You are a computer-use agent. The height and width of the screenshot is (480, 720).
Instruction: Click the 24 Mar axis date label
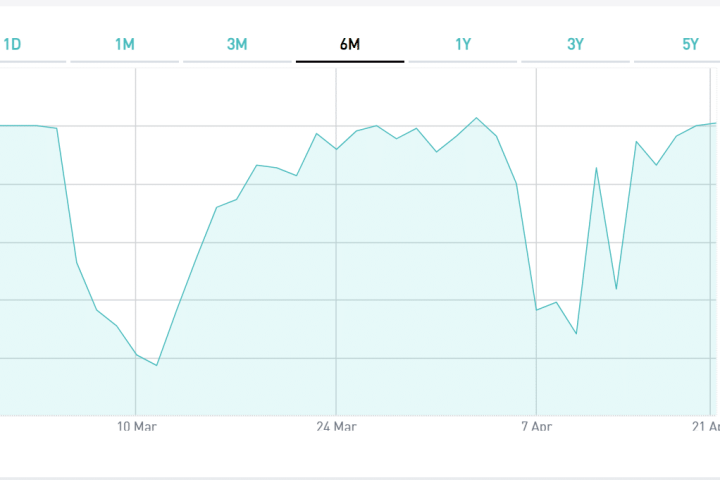[x=336, y=427]
